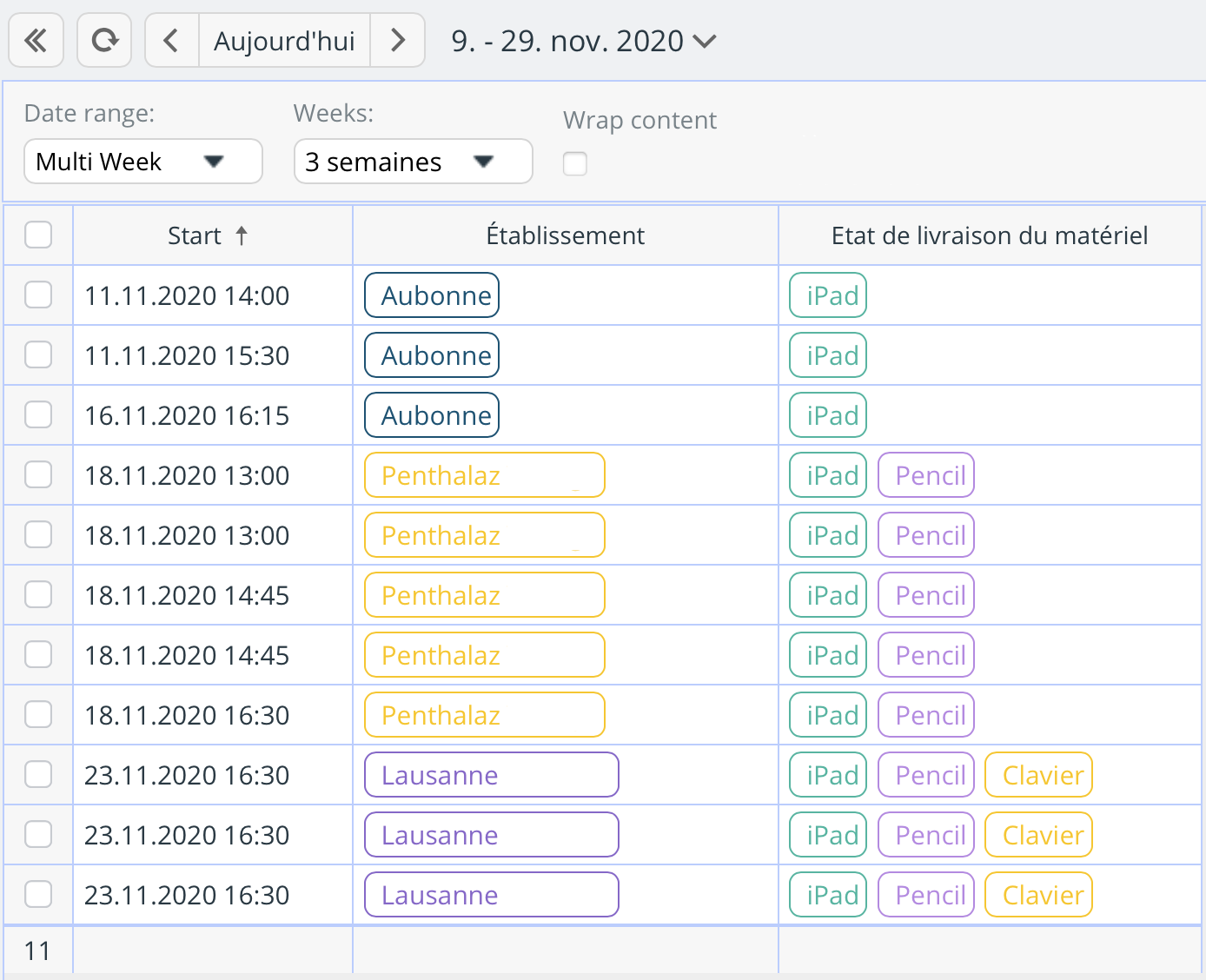This screenshot has height=980, width=1206.
Task: Open the Weeks dropdown arrow
Action: pyautogui.click(x=484, y=162)
